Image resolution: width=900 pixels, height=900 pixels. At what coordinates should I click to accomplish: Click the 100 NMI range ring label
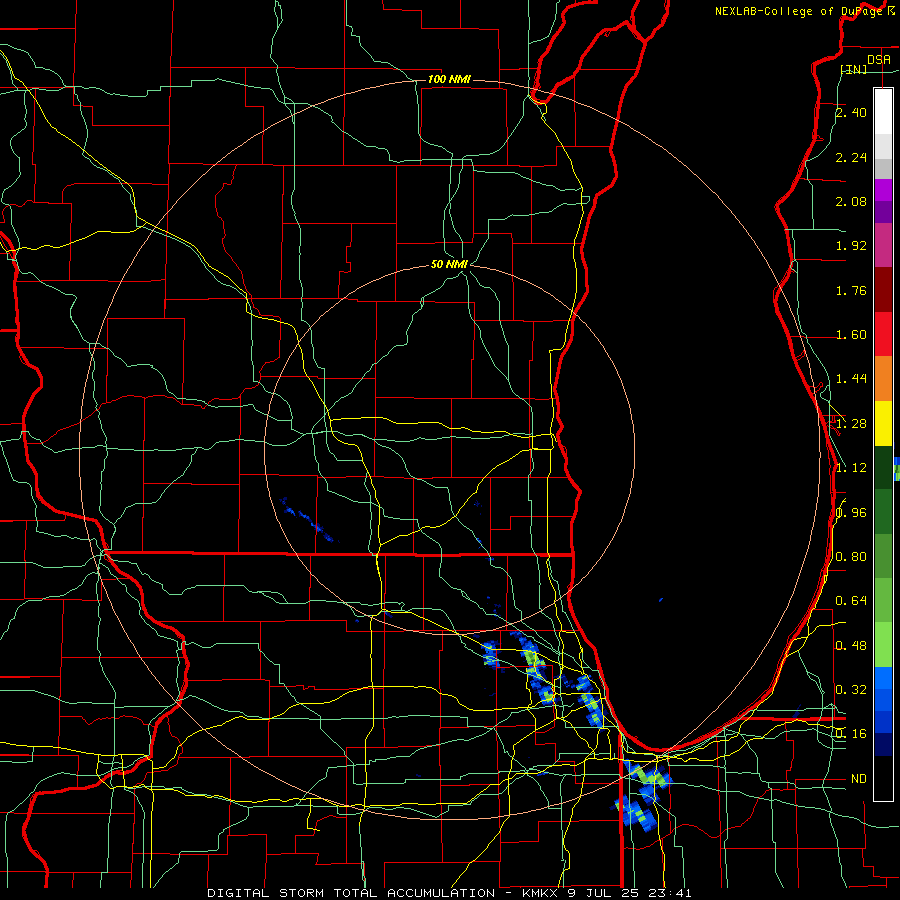pos(449,79)
